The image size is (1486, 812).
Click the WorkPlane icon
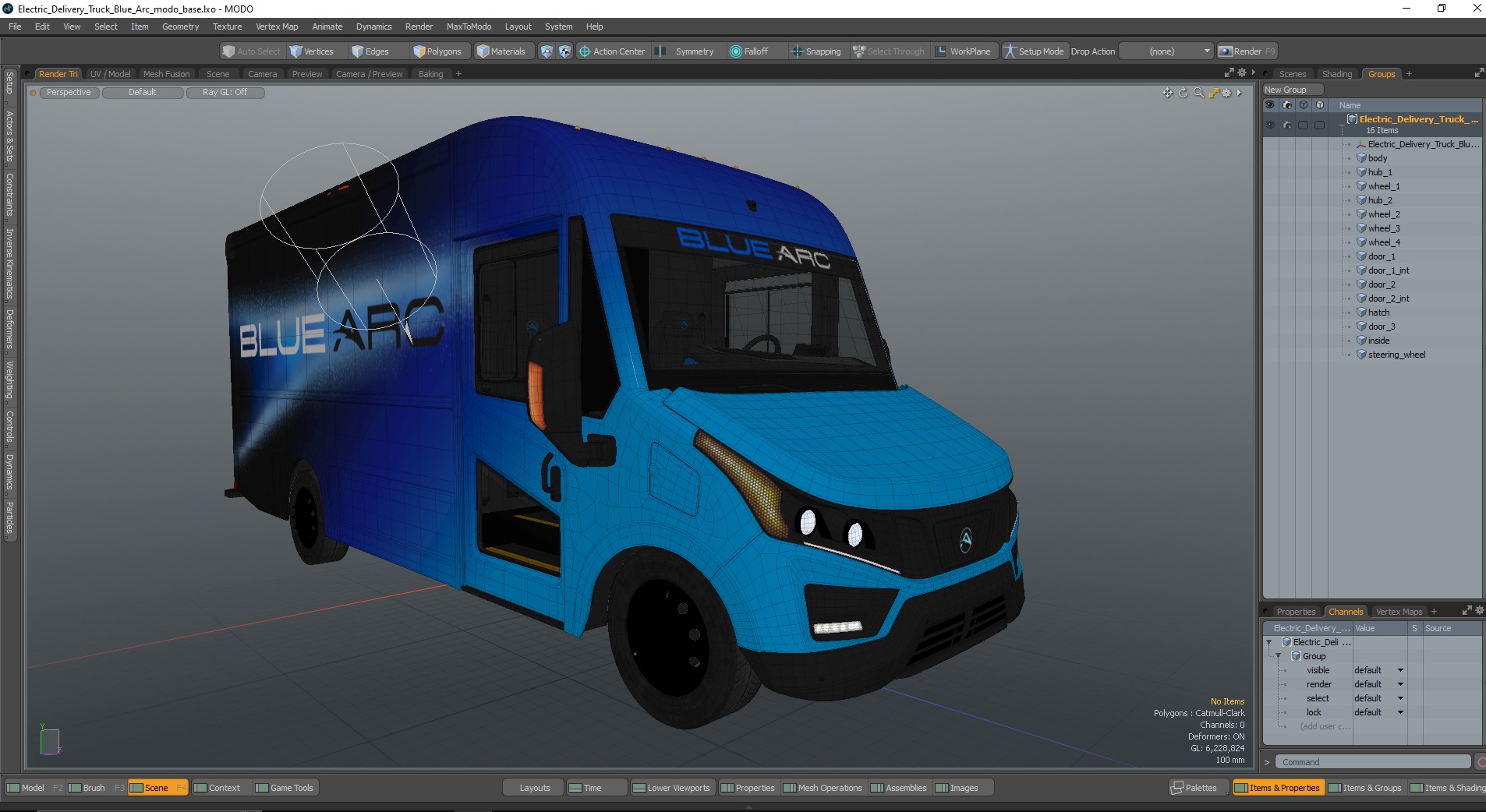click(941, 51)
